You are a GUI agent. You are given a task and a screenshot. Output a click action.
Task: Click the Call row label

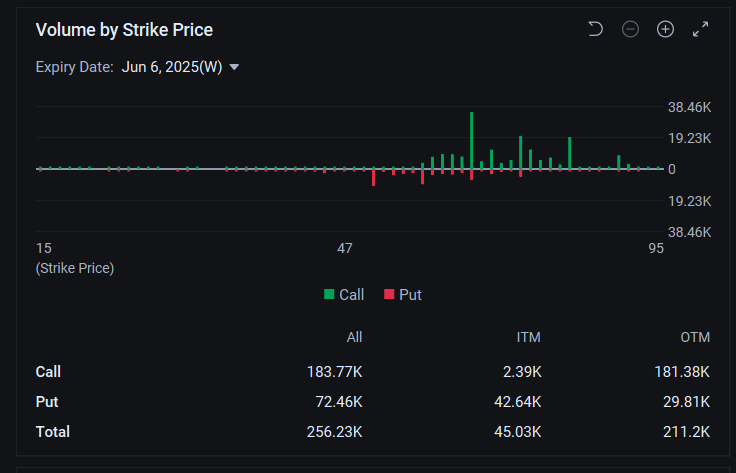48,372
